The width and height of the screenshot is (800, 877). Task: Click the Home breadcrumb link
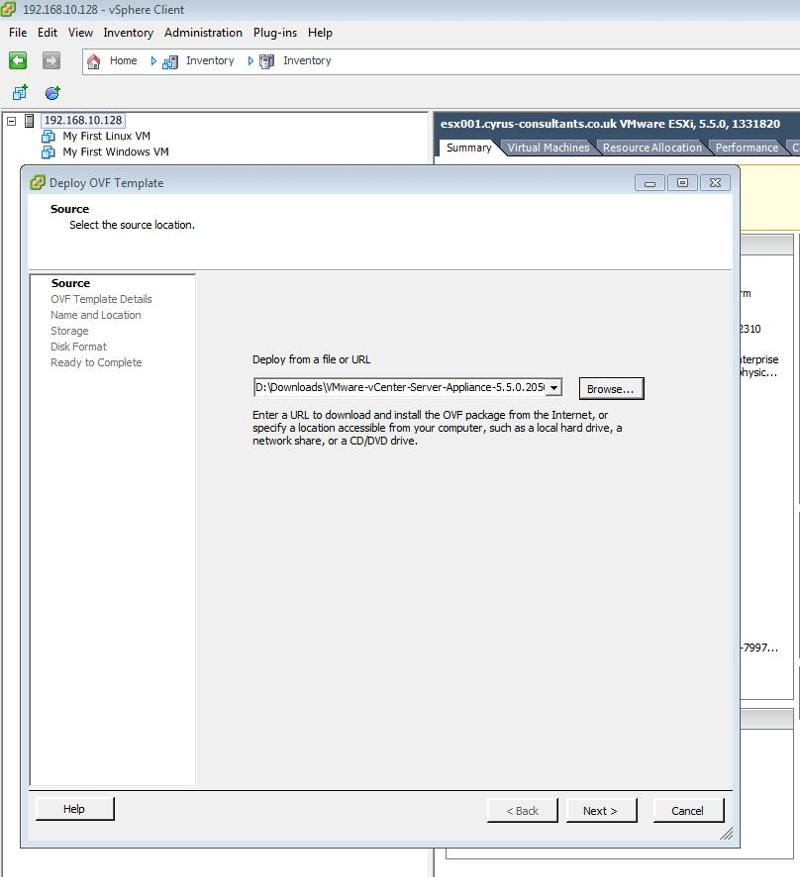123,60
